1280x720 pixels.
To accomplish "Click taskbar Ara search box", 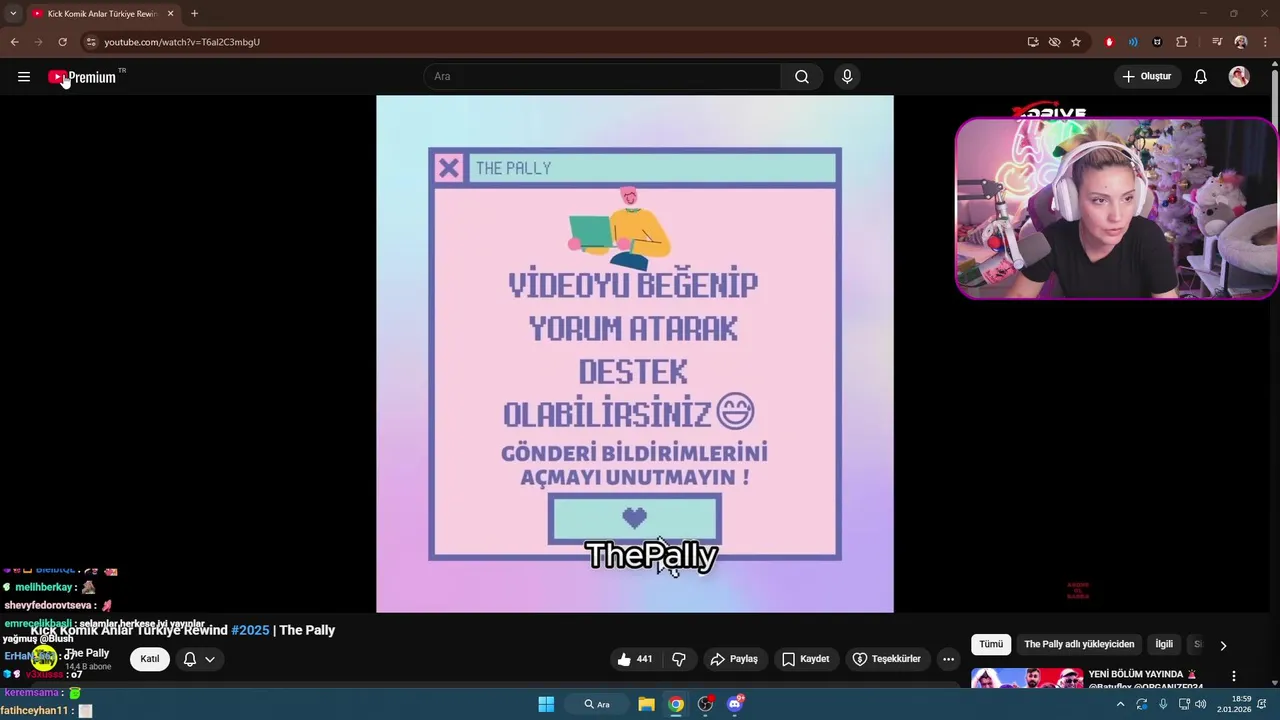I will (x=598, y=704).
